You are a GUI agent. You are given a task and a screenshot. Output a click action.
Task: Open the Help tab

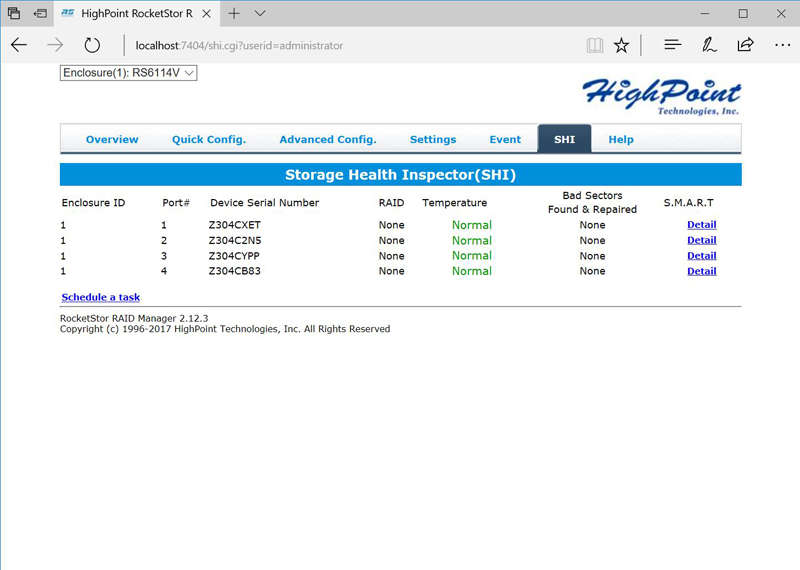621,139
